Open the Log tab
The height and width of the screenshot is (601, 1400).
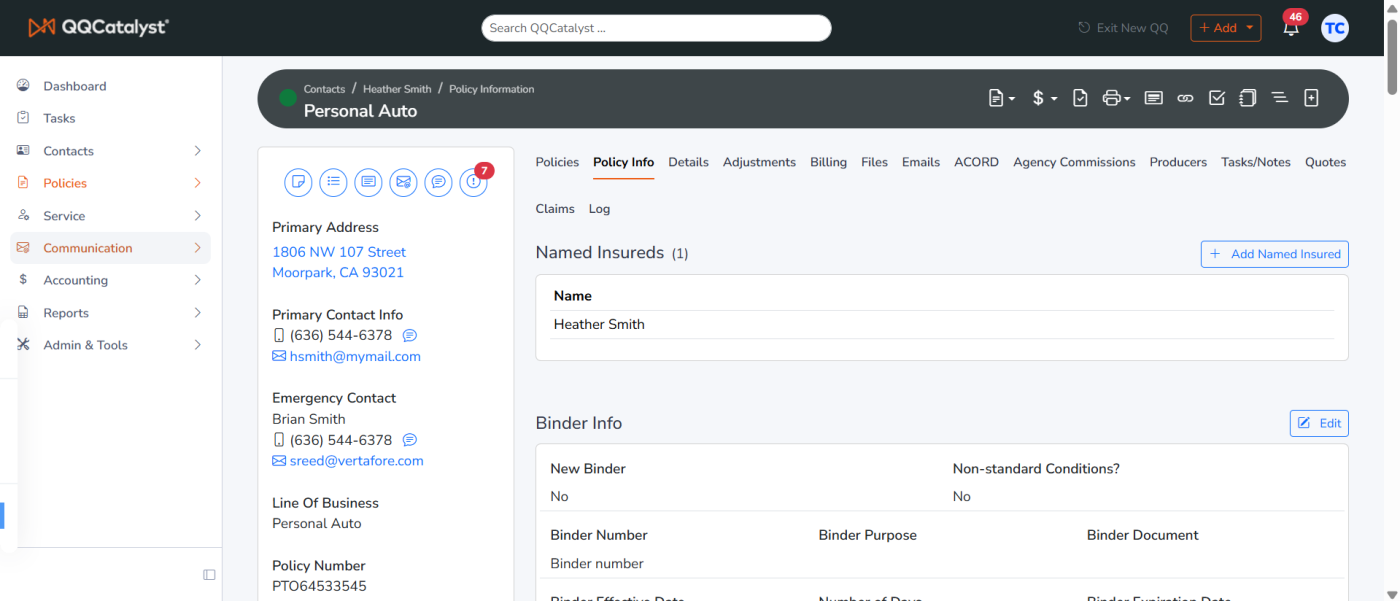click(599, 209)
